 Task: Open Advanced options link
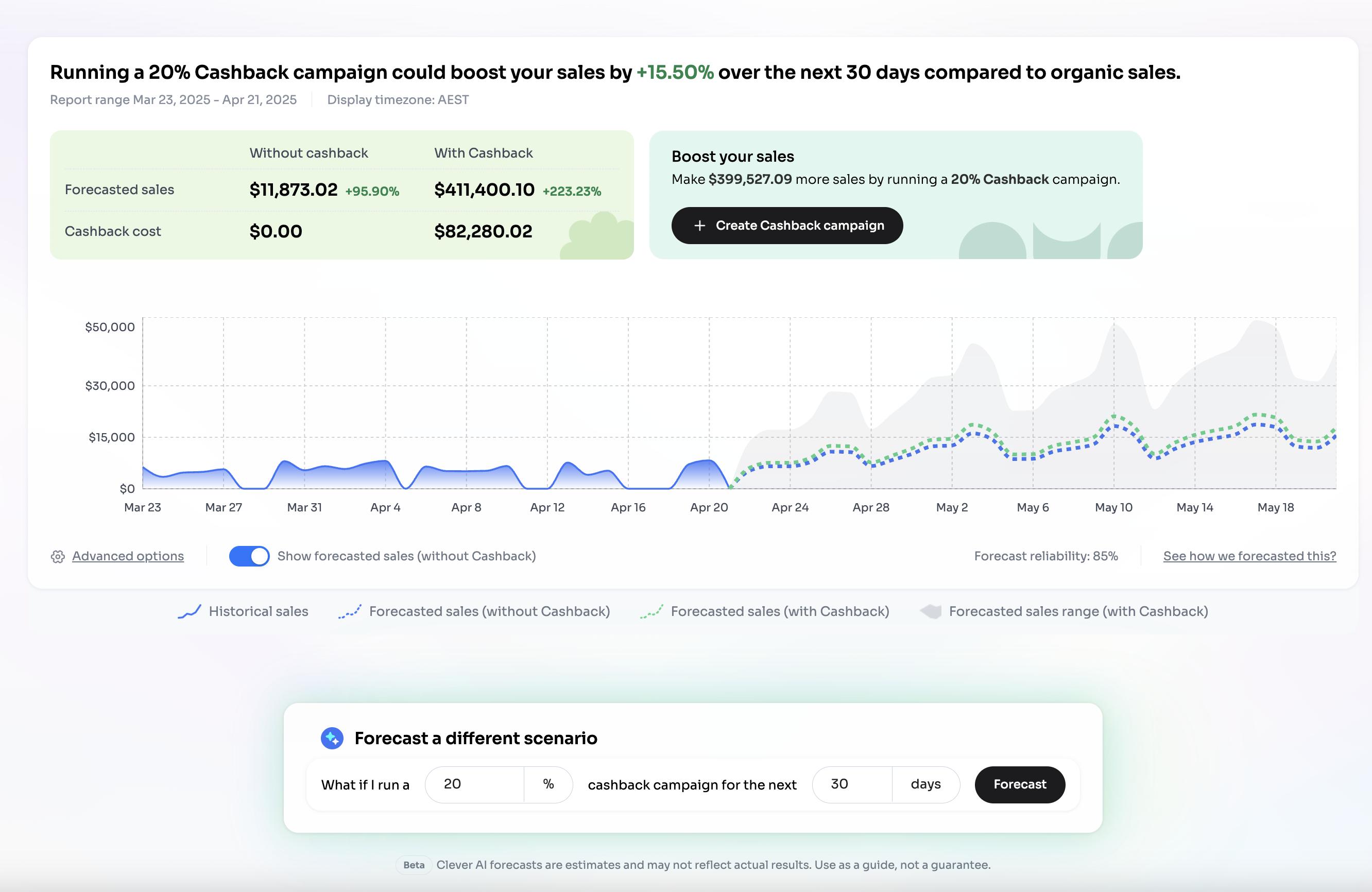(x=128, y=556)
